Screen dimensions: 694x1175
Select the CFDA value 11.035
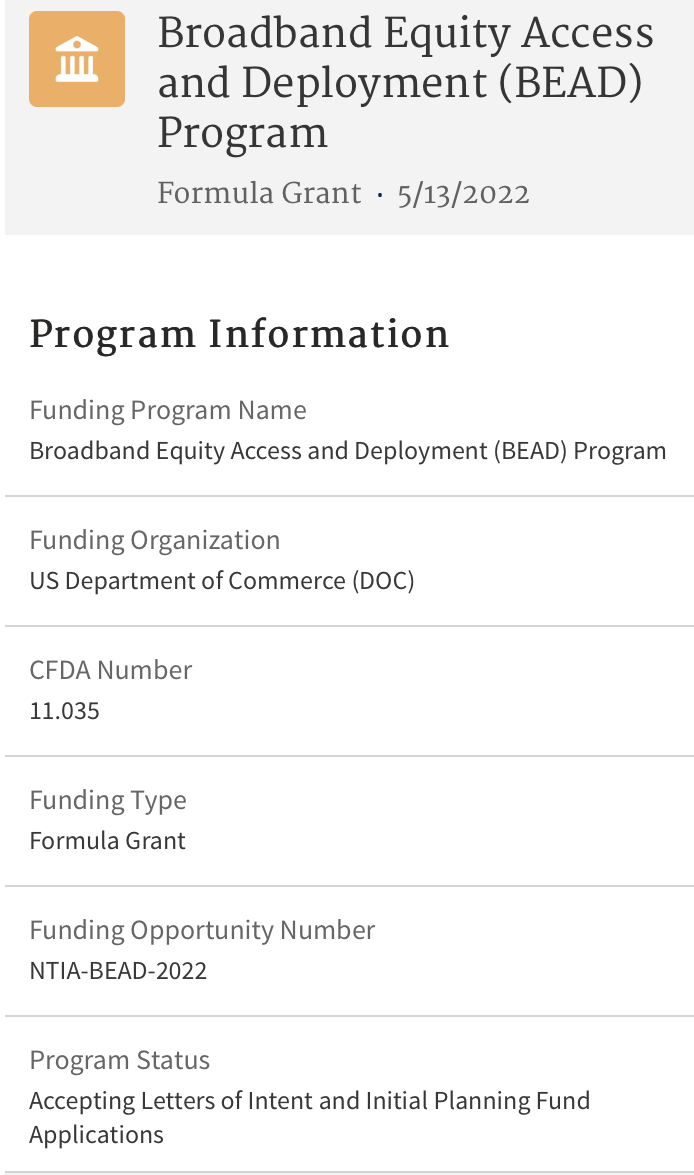65,711
